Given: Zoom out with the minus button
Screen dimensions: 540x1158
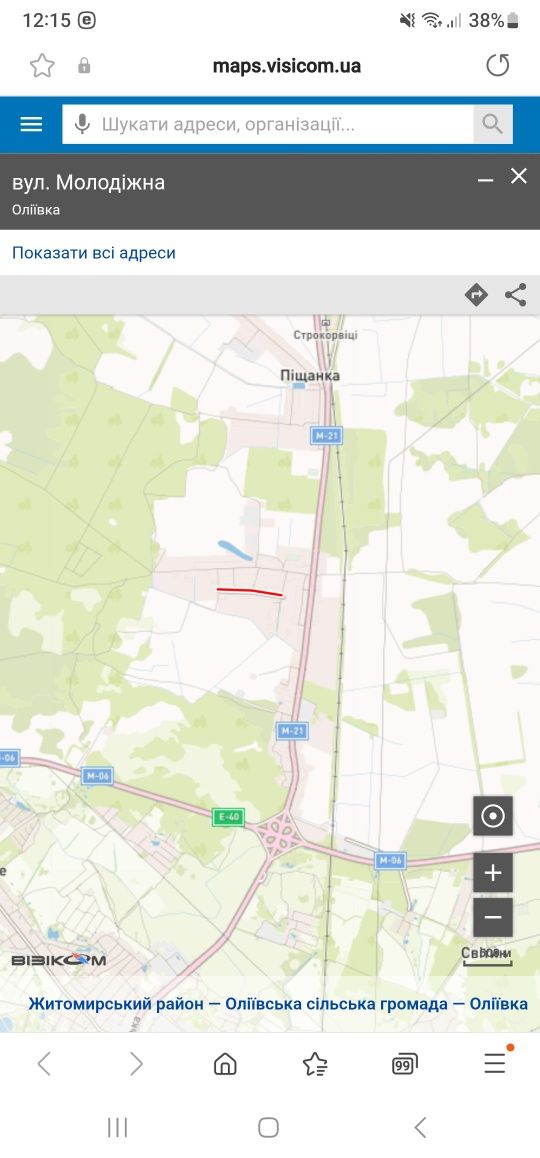Looking at the screenshot, I should coord(493,918).
